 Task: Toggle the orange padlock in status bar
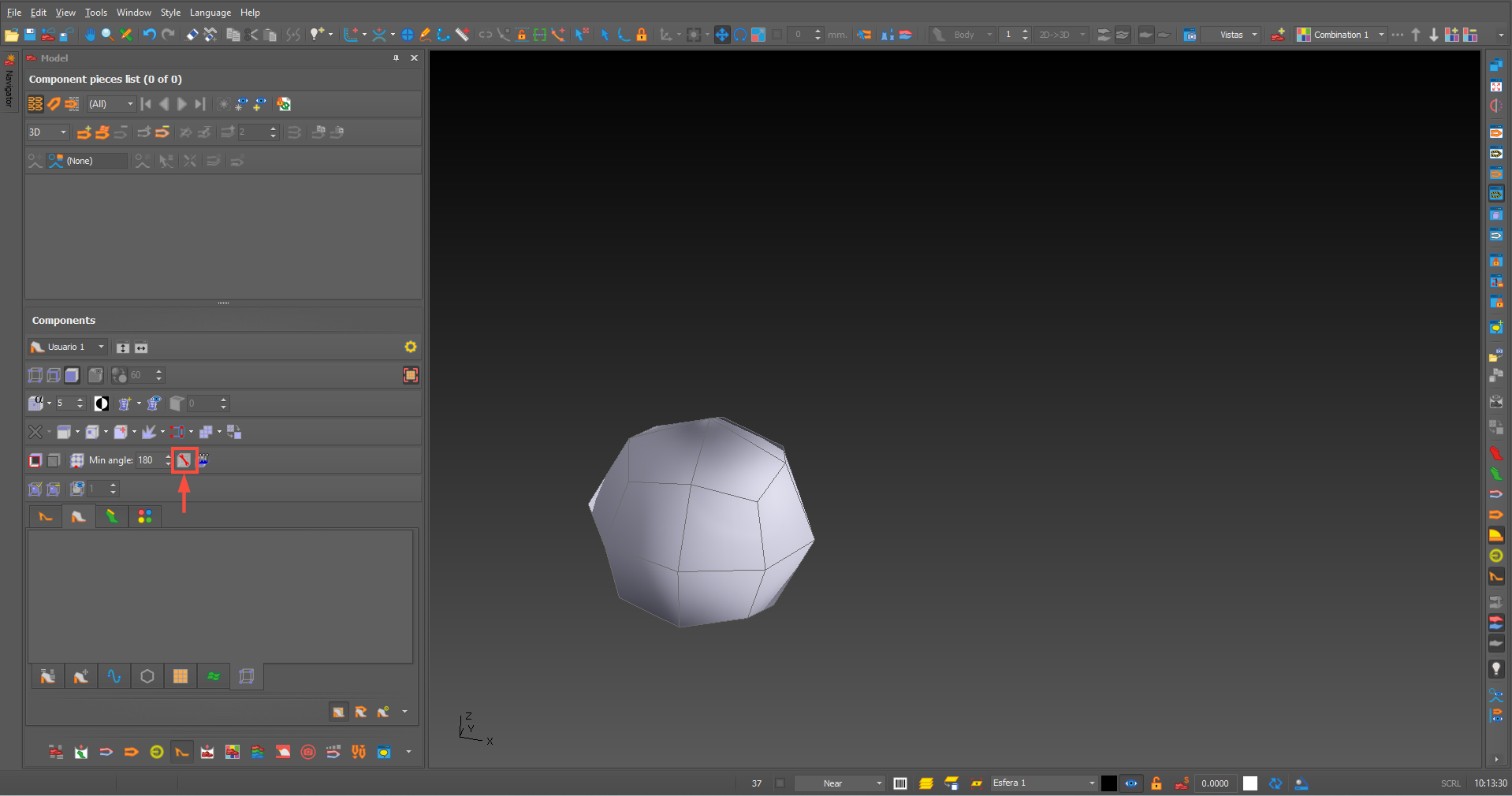click(1156, 783)
